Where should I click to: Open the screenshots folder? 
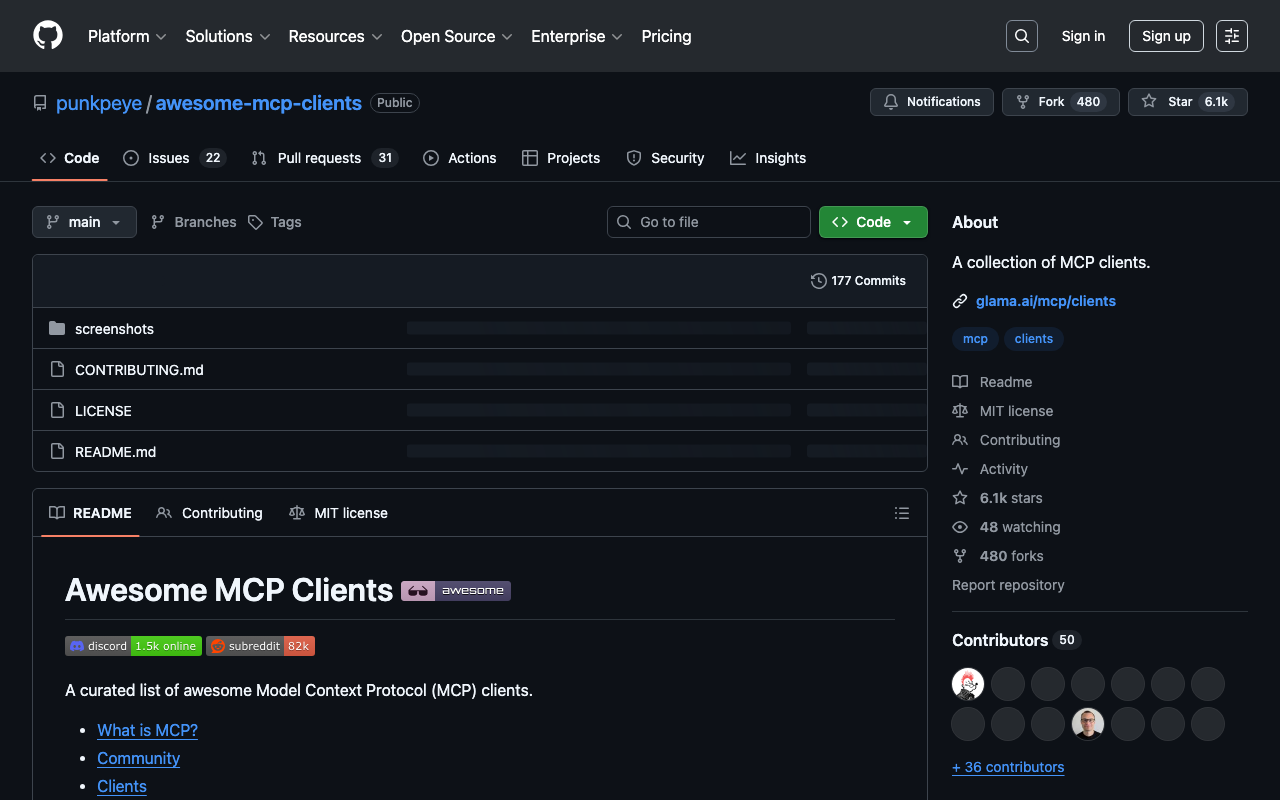coord(114,329)
